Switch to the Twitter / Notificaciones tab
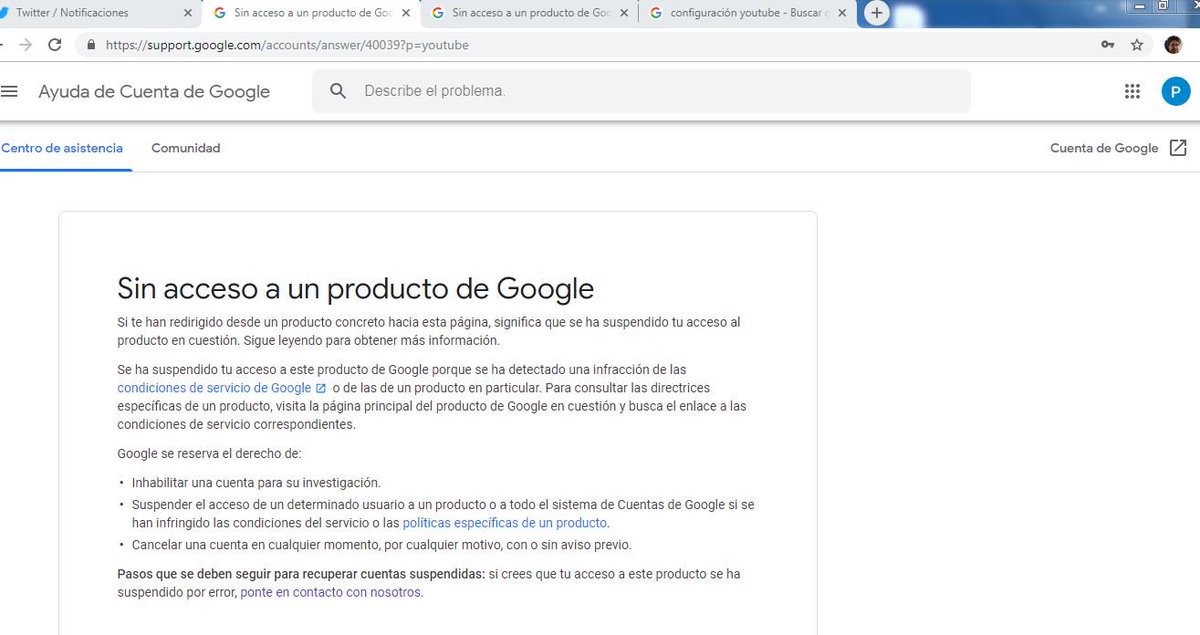Screen dimensions: 1200x635 pos(98,13)
